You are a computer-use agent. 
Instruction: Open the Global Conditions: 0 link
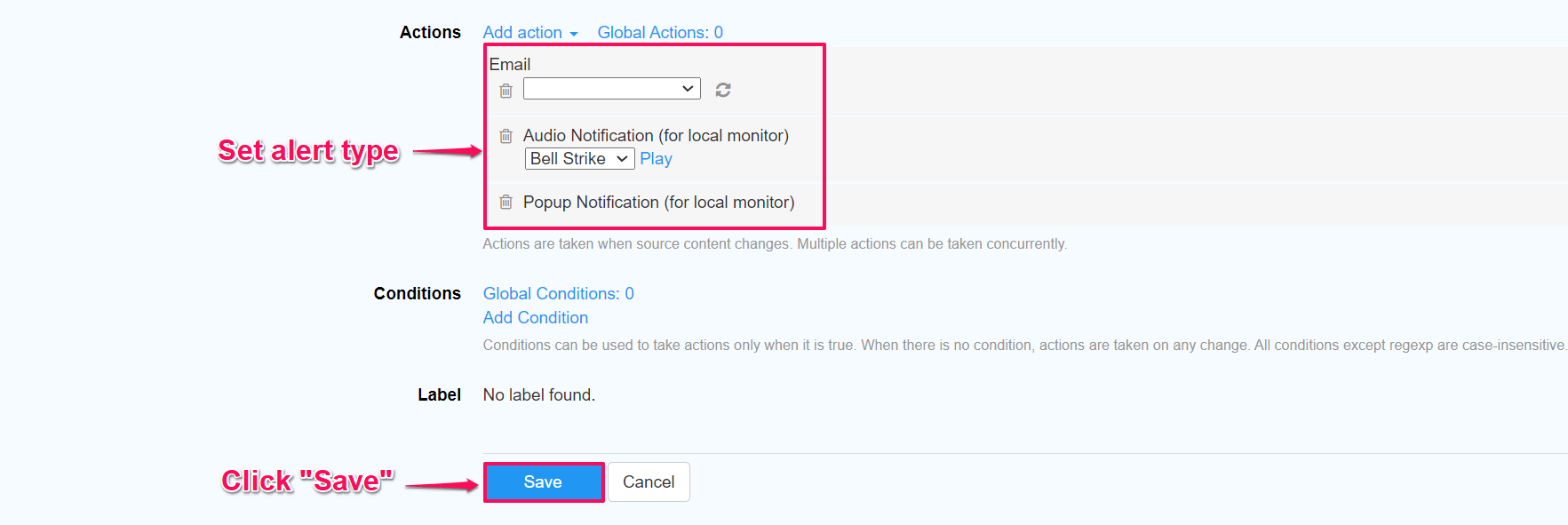pyautogui.click(x=558, y=294)
